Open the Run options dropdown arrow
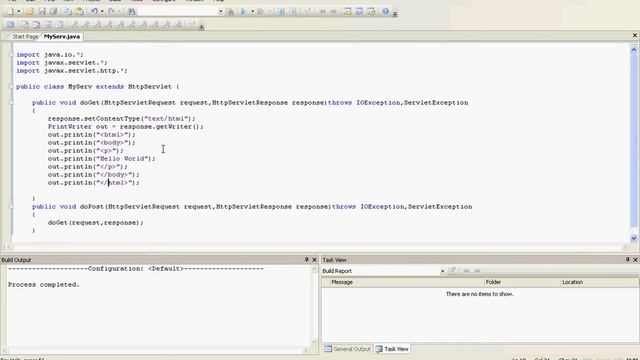 point(252,11)
